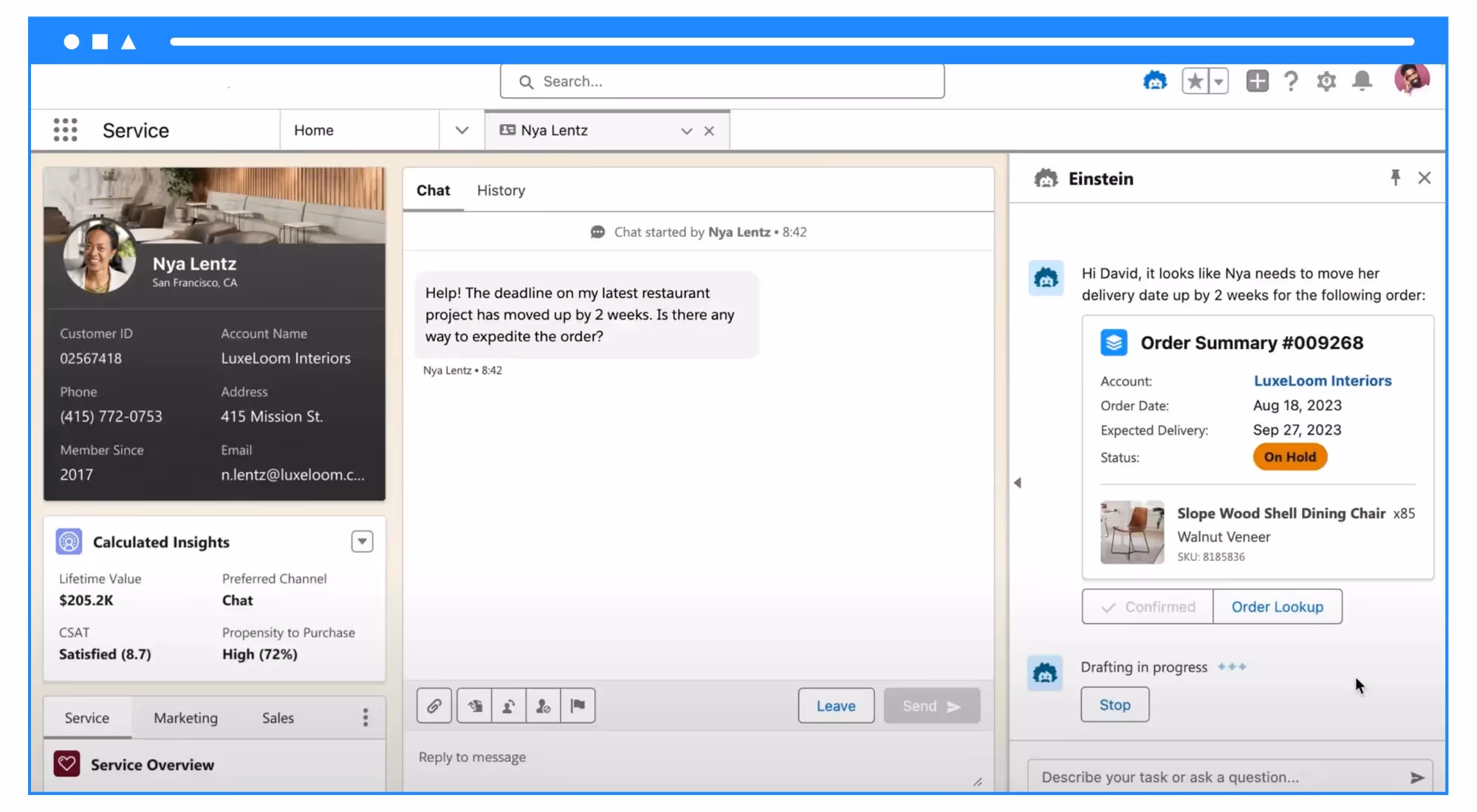Open the LuxeLoom Interiors account link
The width and height of the screenshot is (1477, 812).
tap(1323, 381)
